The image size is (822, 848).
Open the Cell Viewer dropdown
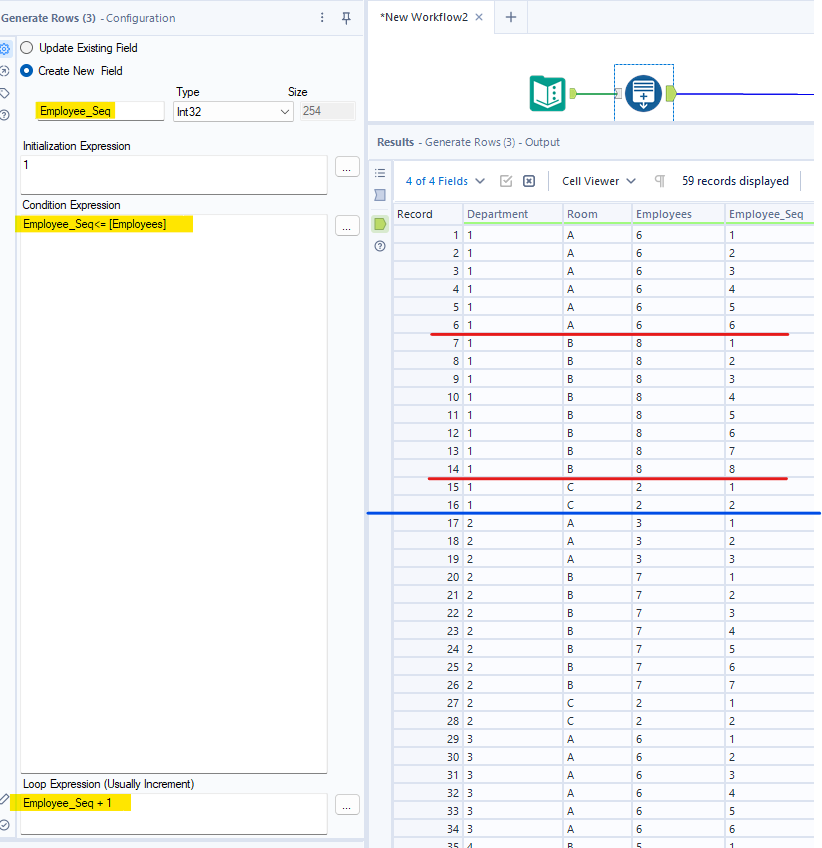598,181
